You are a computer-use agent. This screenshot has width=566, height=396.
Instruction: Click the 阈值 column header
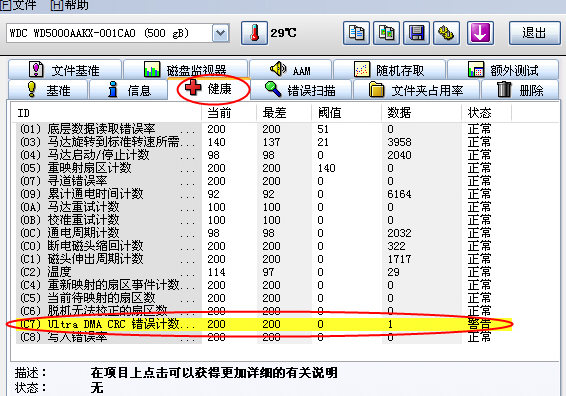[x=347, y=113]
